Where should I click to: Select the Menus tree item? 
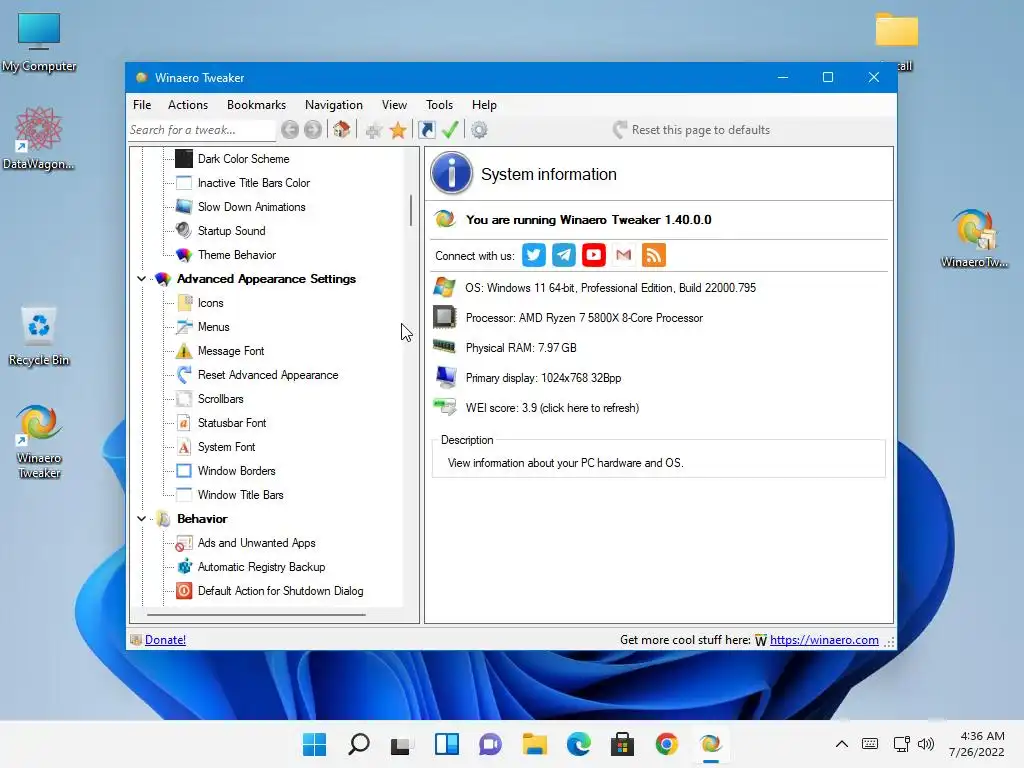pyautogui.click(x=214, y=327)
